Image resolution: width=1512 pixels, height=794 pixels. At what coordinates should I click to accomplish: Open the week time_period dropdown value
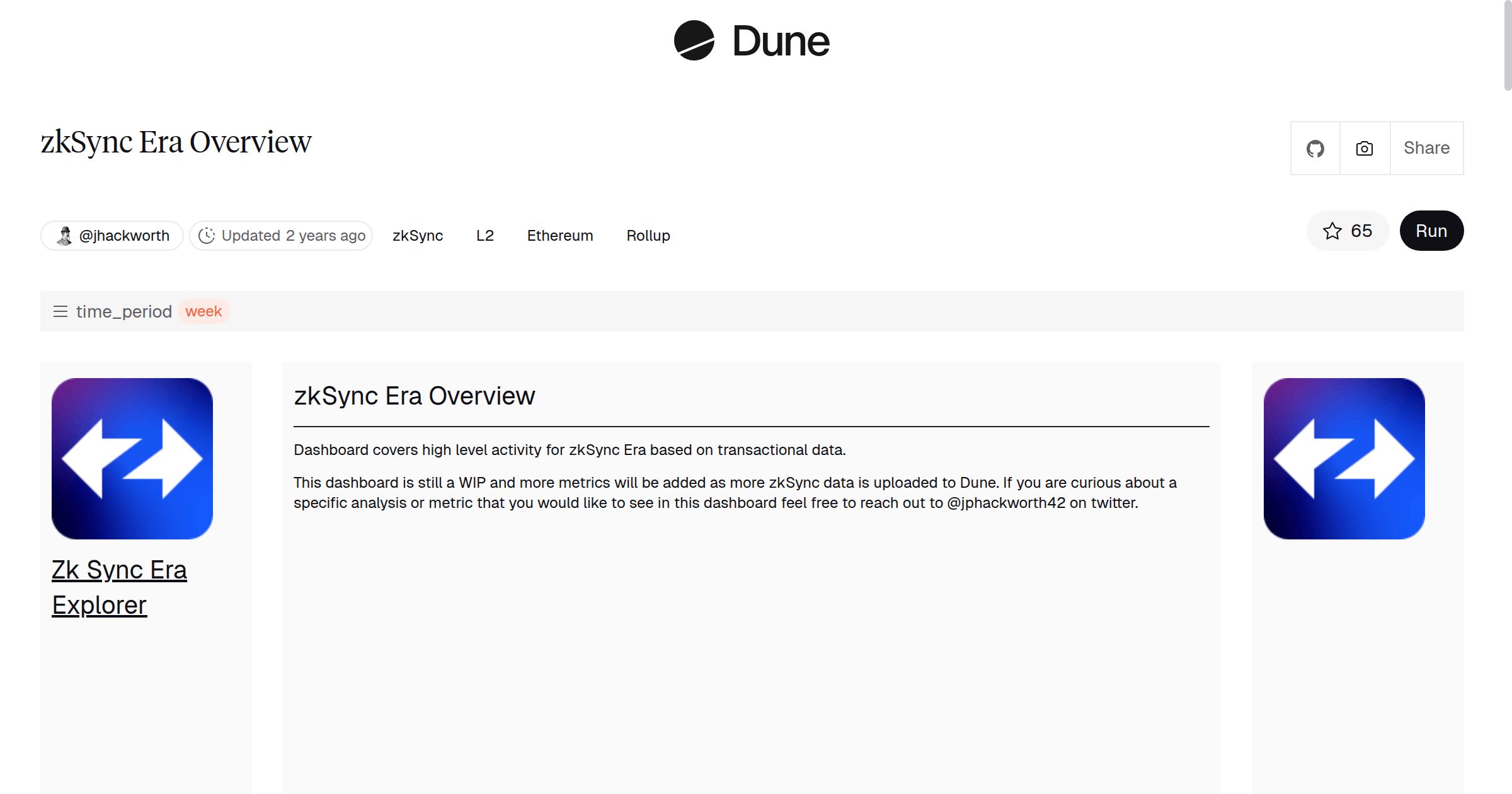click(203, 311)
